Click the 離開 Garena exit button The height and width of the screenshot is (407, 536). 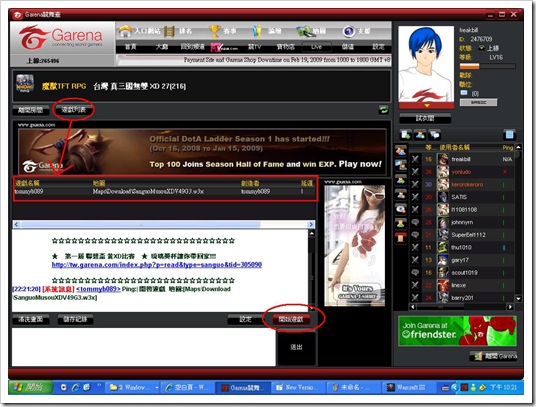[x=493, y=356]
